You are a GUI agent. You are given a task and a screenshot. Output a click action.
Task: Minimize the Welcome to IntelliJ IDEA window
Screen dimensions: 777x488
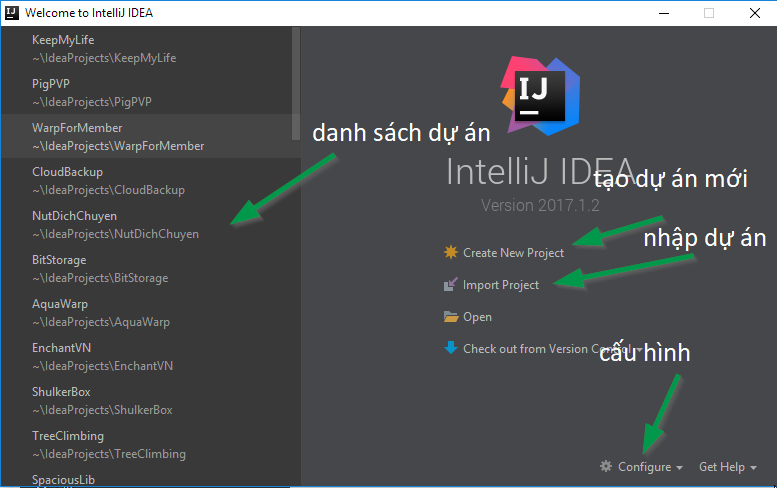(664, 13)
